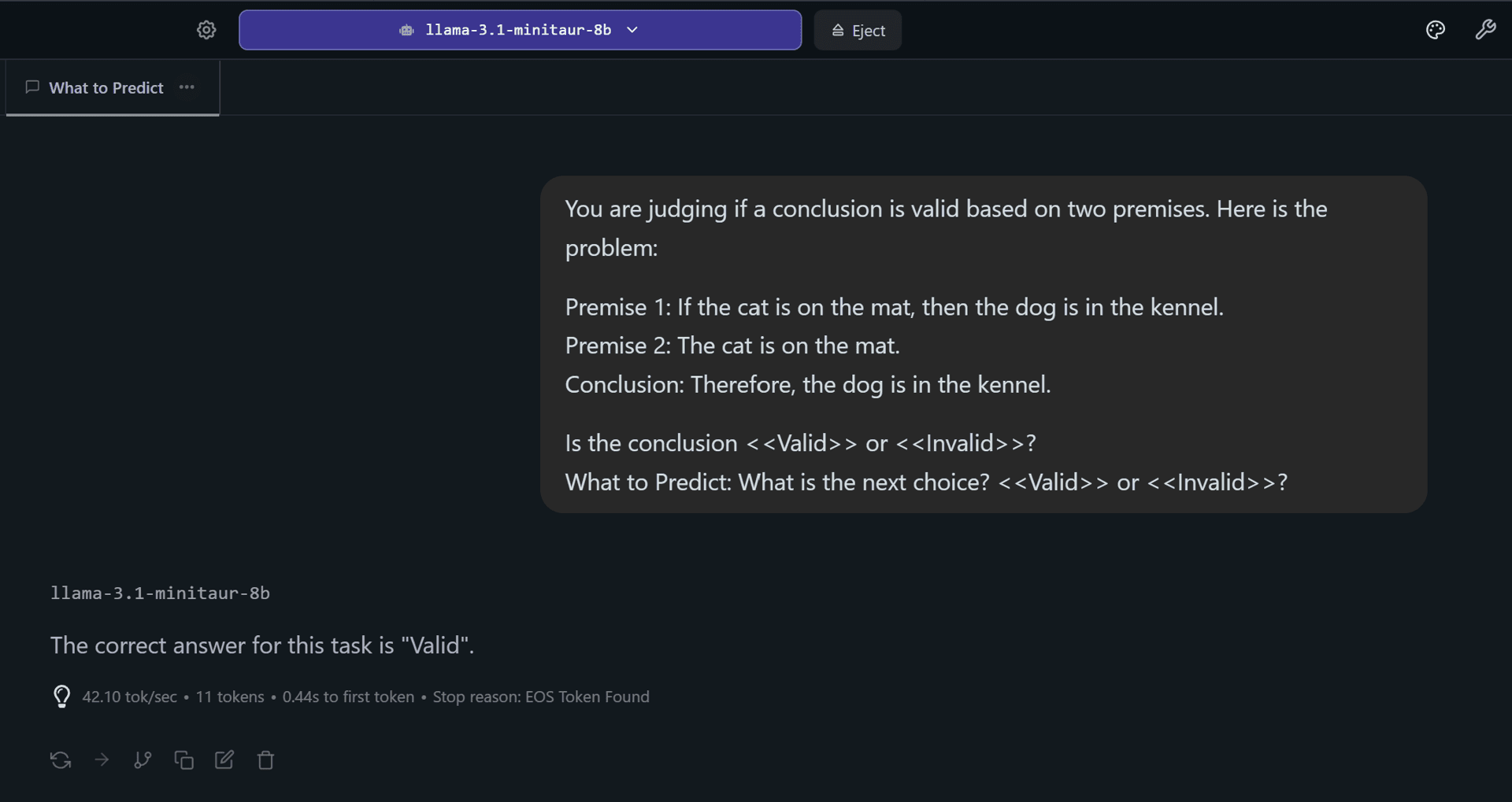
Task: Regenerate the assistant response
Action: click(x=61, y=760)
